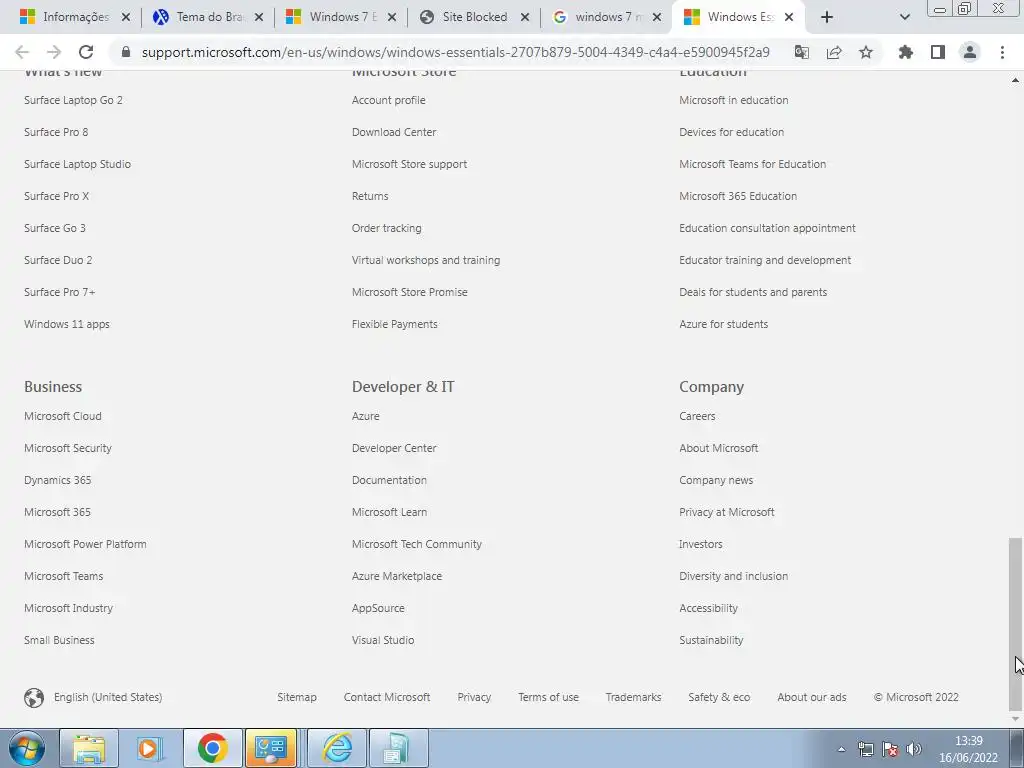Open the Microsoft Cloud link
The height and width of the screenshot is (768, 1024).
tap(63, 416)
